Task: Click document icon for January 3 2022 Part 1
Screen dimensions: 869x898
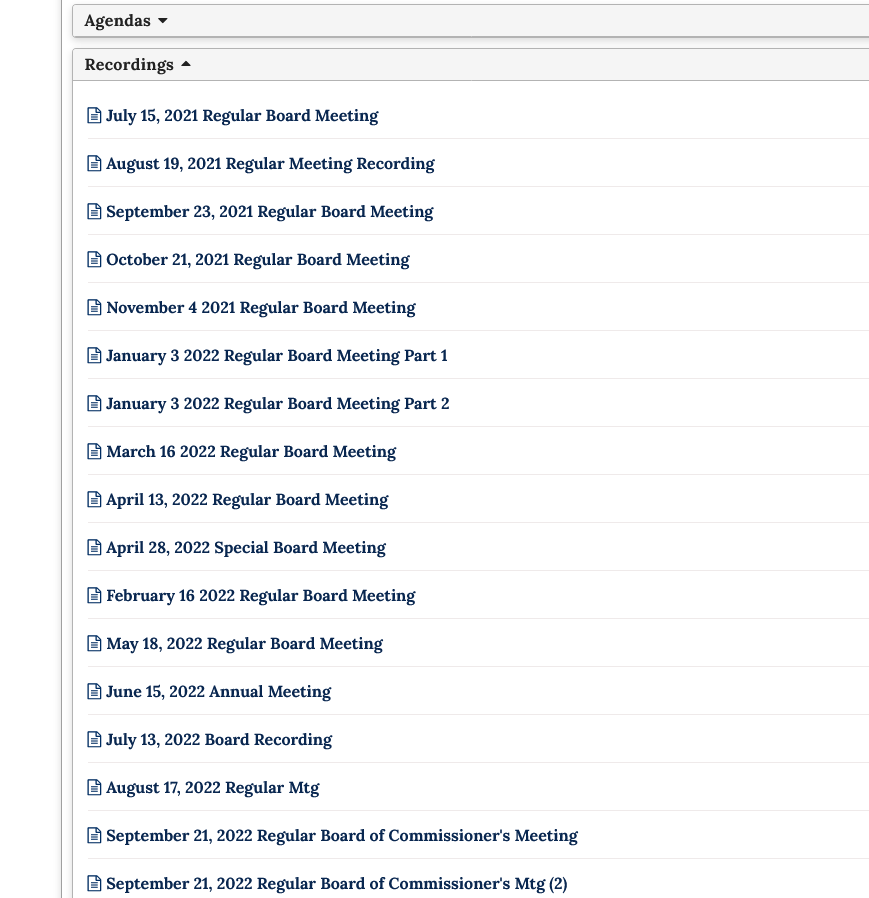Action: coord(94,356)
